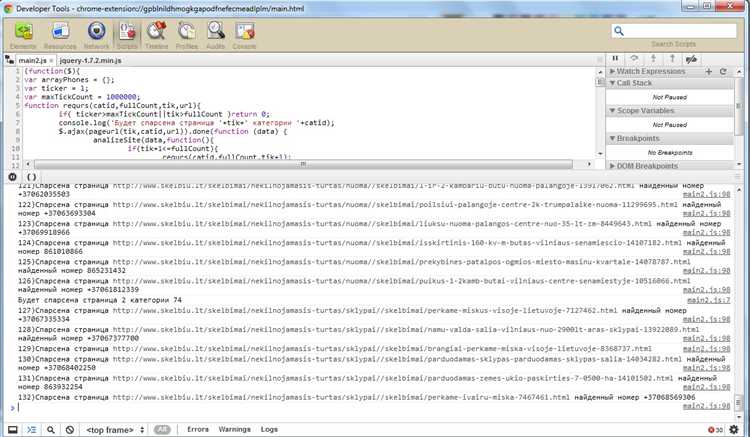Switch to the jquery-1.7.2.min.js tab
750x437 pixels.
coord(91,60)
